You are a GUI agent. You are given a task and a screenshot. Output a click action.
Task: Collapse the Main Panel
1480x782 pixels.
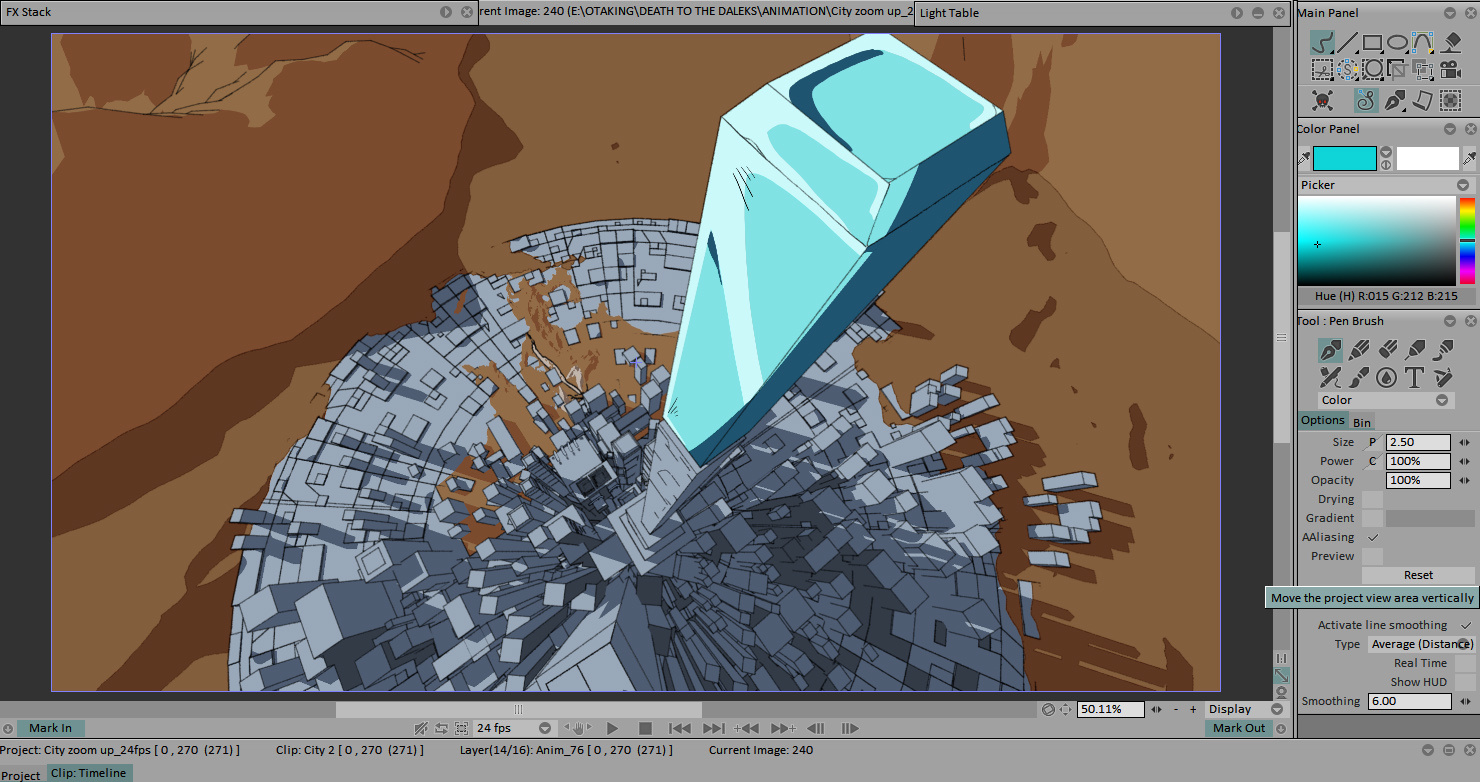point(1451,13)
